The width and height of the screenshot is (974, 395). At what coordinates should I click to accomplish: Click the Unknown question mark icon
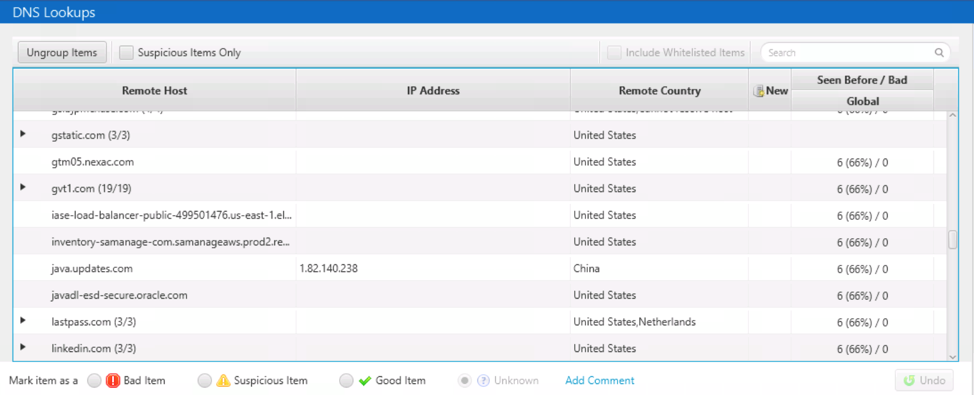pyautogui.click(x=483, y=381)
